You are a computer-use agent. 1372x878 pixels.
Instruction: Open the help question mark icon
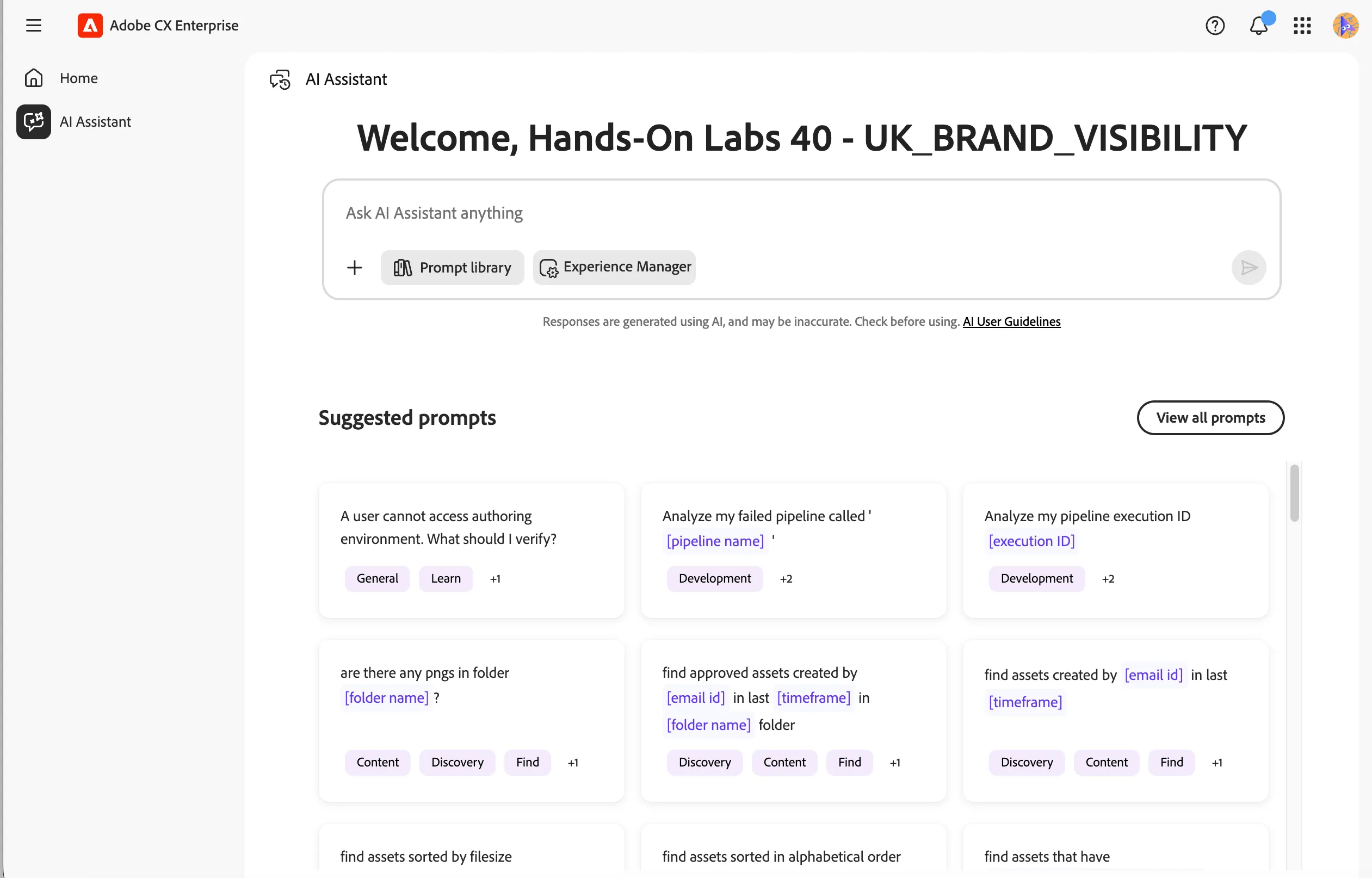click(x=1215, y=26)
